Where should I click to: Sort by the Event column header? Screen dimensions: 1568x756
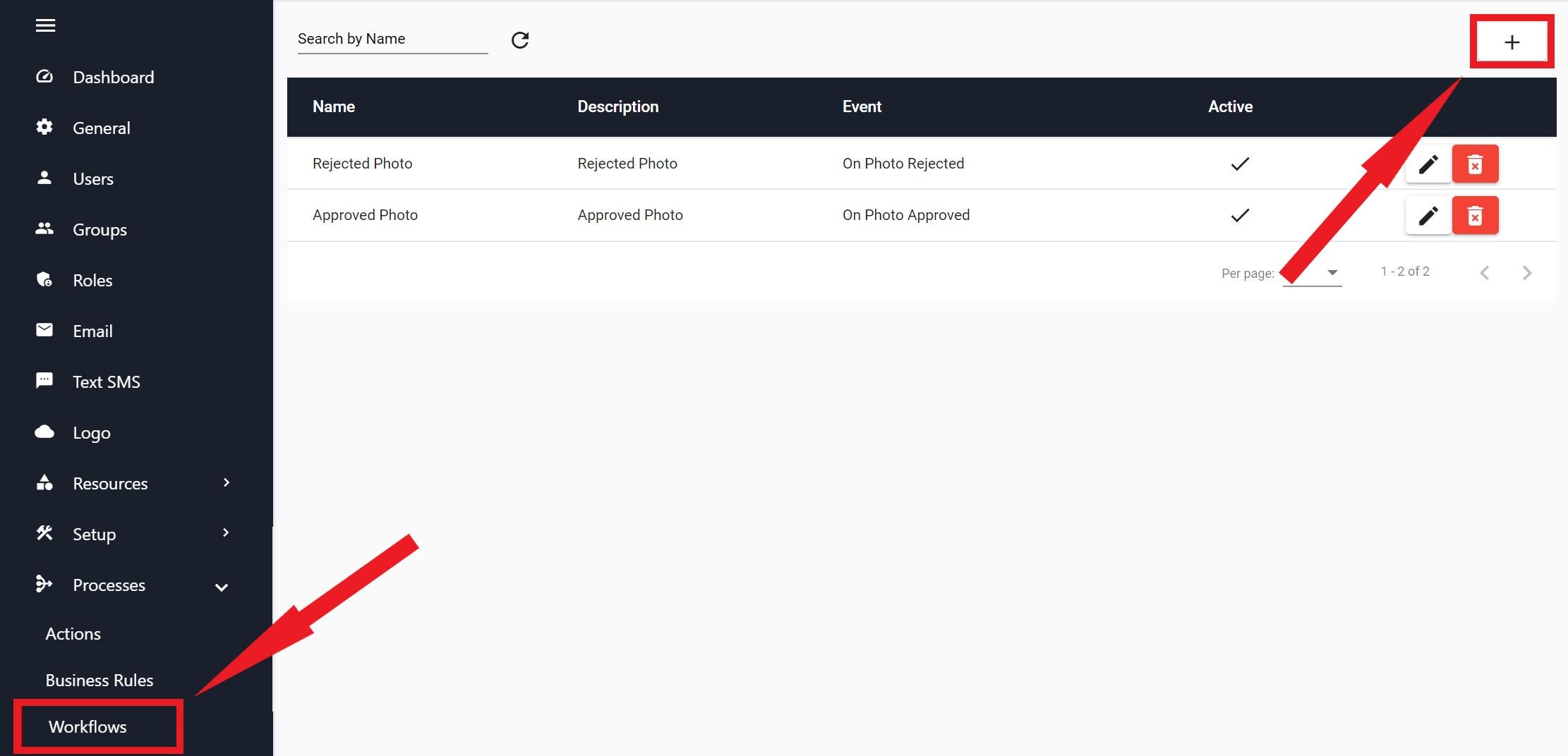862,106
